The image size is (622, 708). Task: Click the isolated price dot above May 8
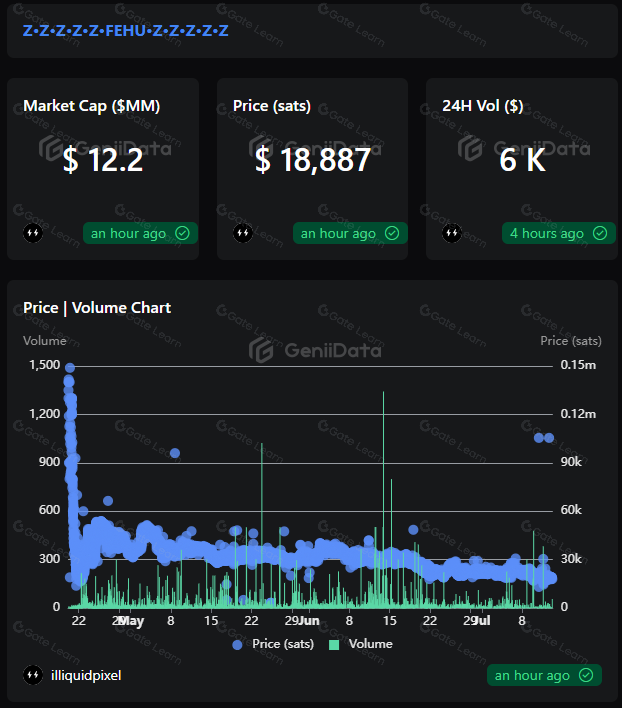tap(175, 453)
